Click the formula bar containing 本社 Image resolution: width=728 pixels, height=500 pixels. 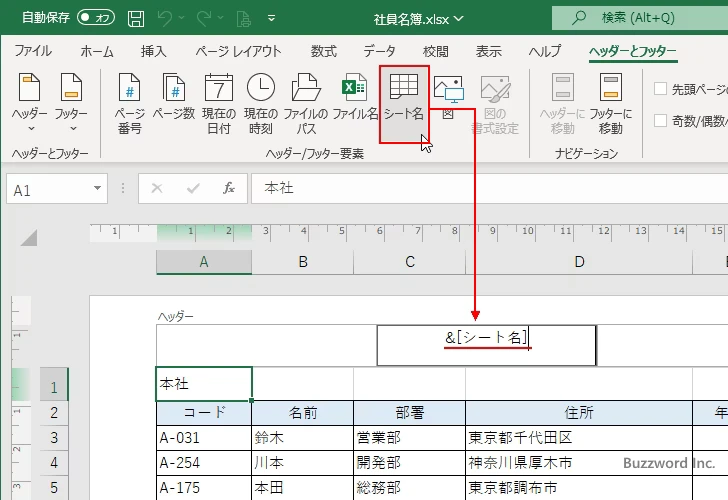(489, 188)
